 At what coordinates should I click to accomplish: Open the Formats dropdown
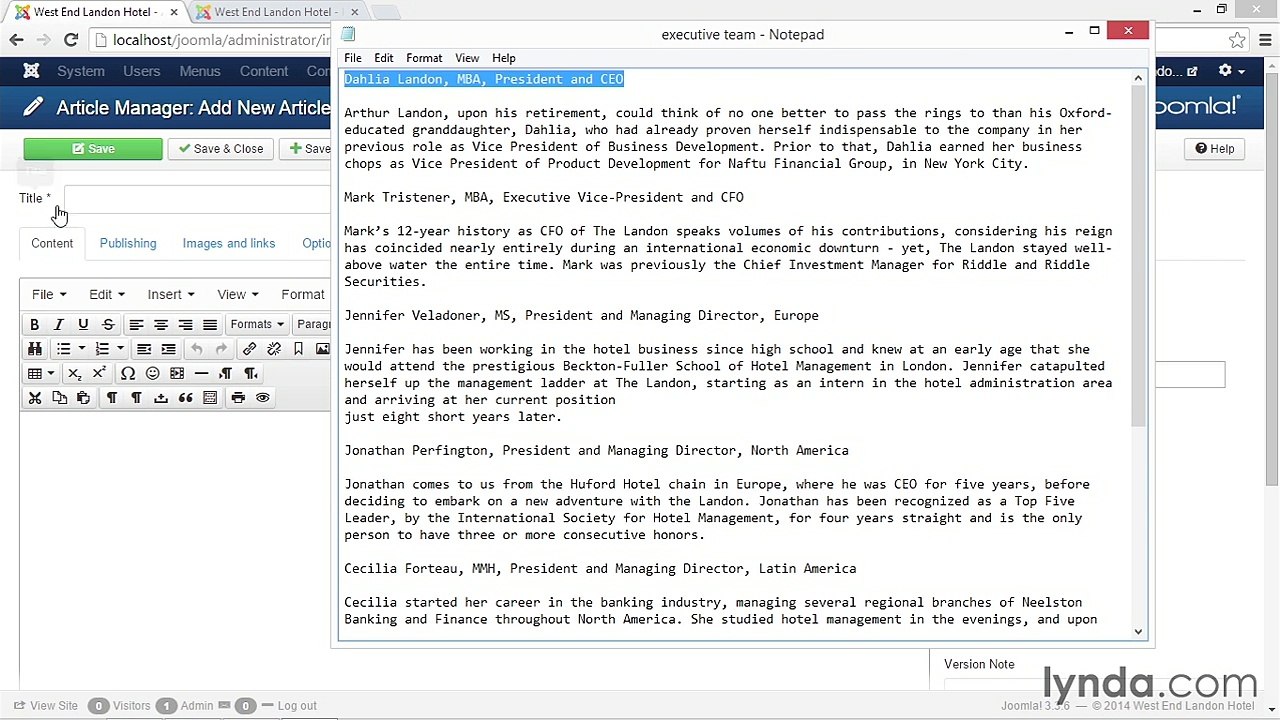click(x=257, y=324)
